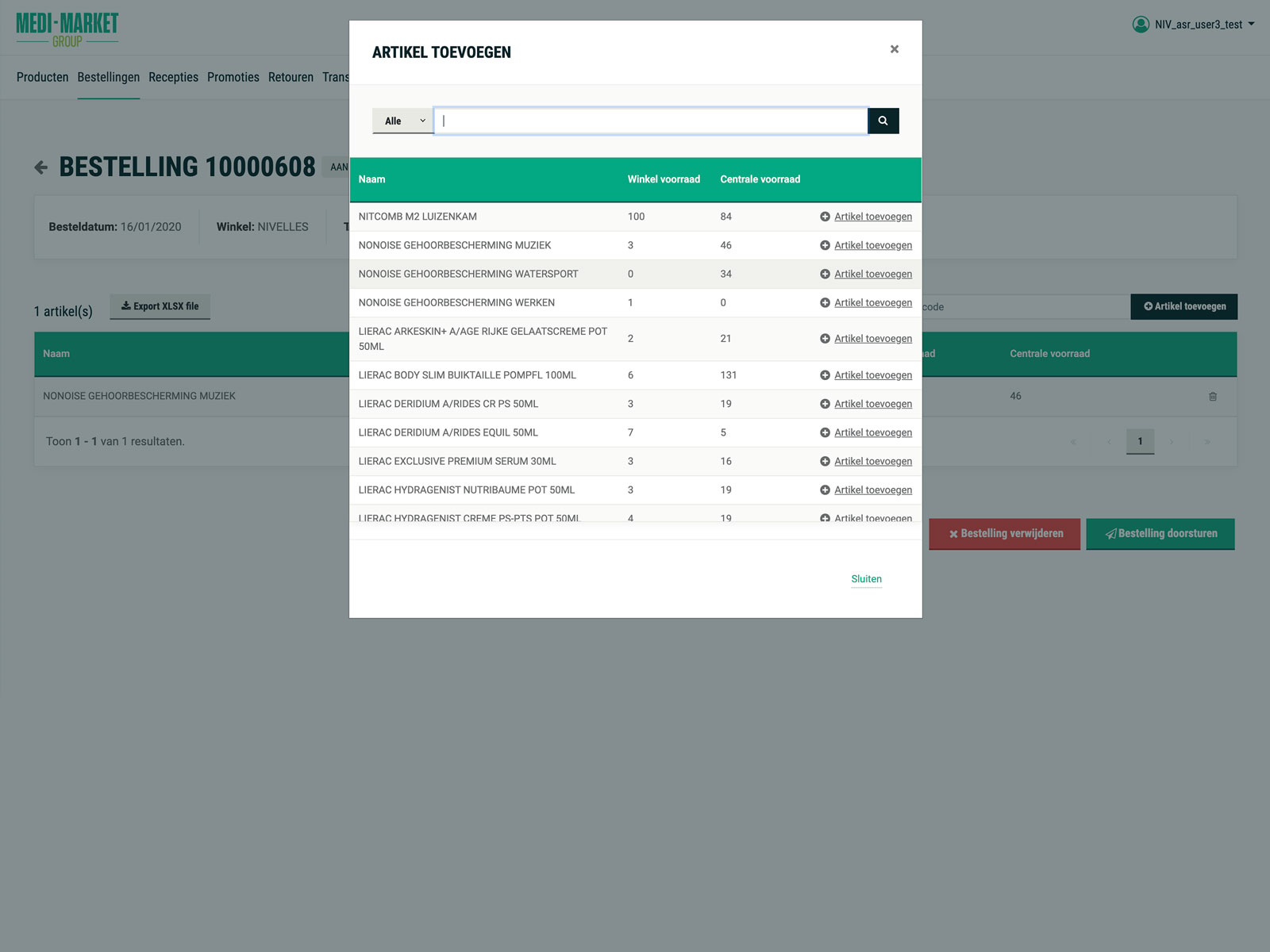The image size is (1270, 952).
Task: Click the NITCOMB M2 LUIZENKAM name cell
Action: pyautogui.click(x=418, y=217)
